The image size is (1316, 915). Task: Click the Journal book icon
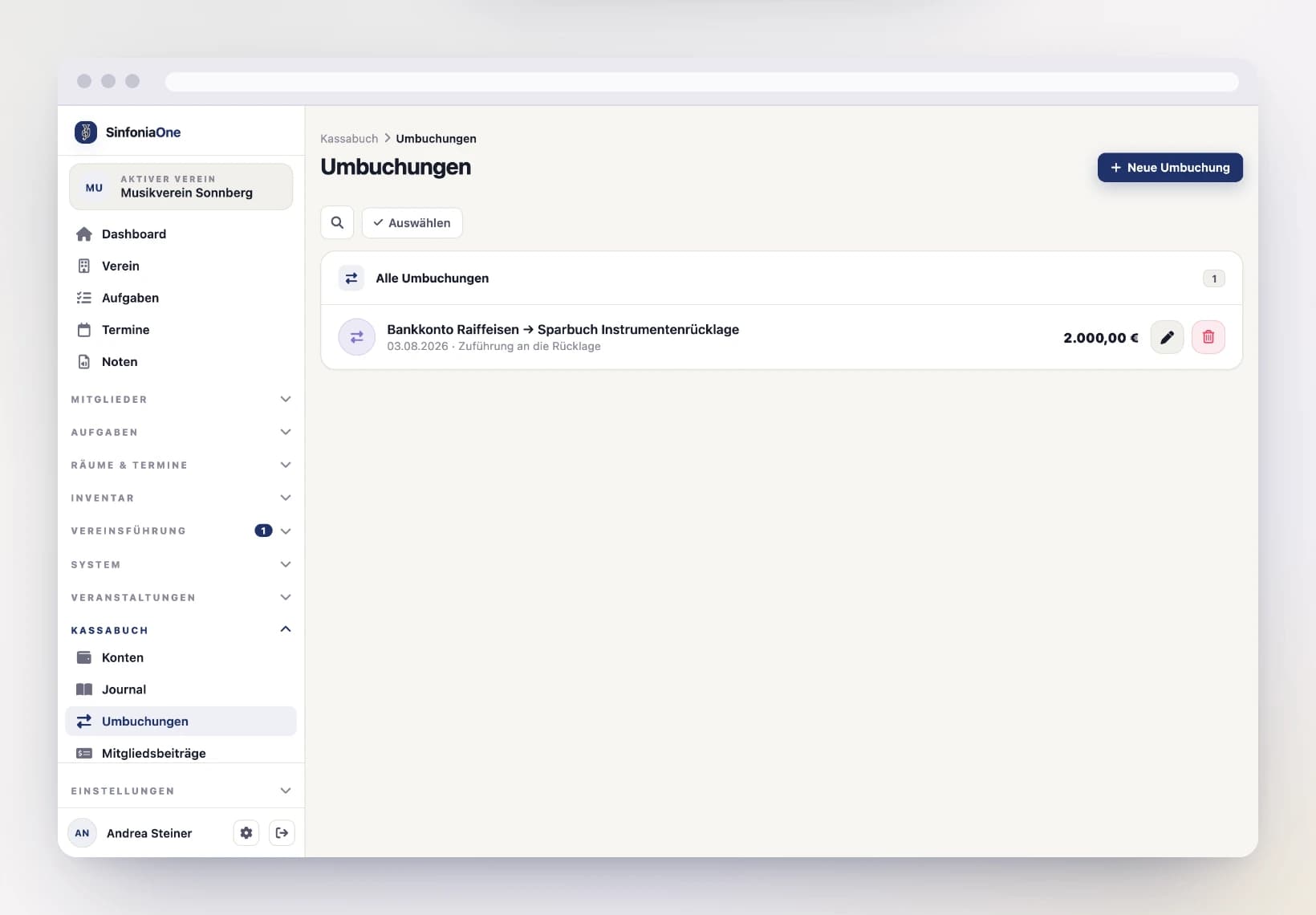click(x=84, y=689)
